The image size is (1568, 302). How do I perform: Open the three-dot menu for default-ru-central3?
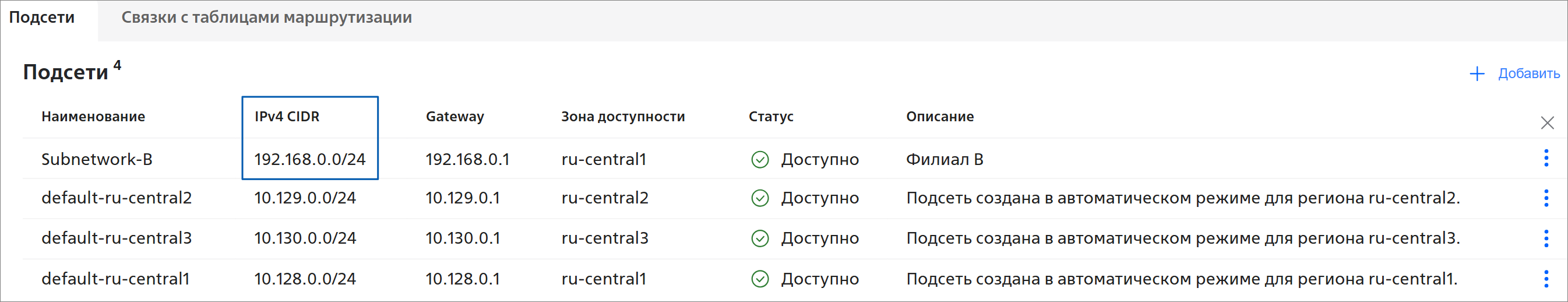coord(1545,238)
